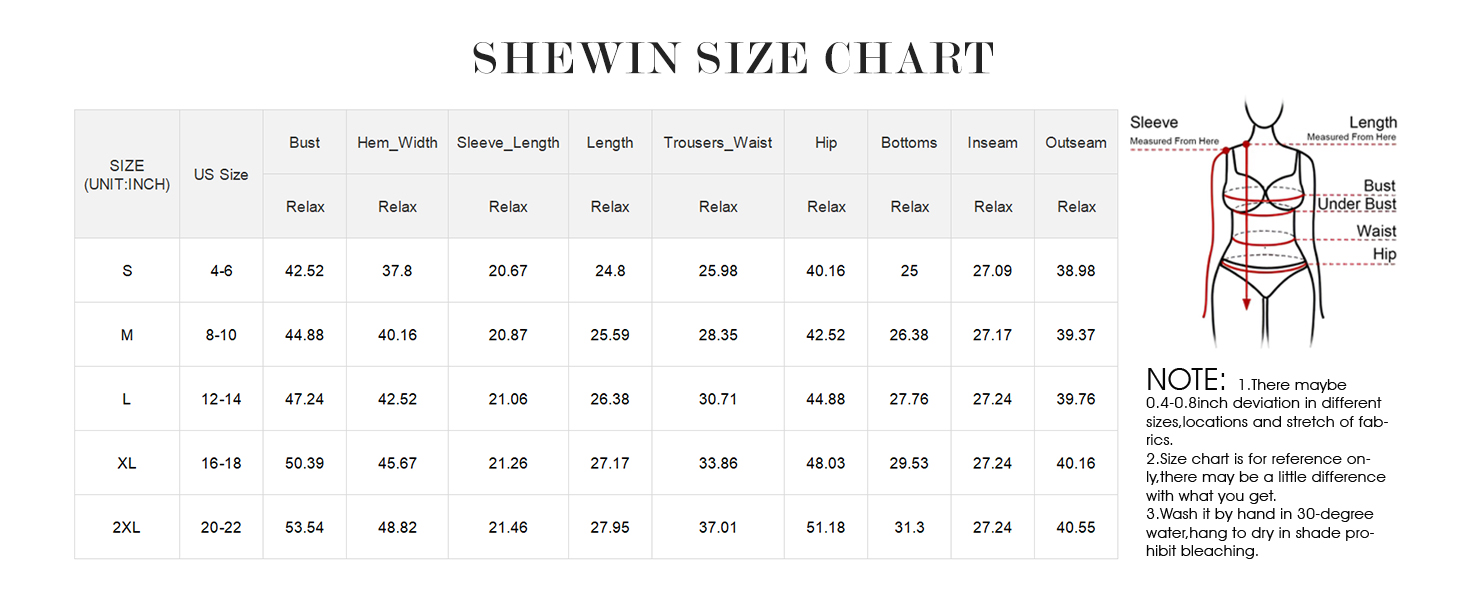Select the XL bust value 50.39
The width and height of the screenshot is (1464, 600).
[305, 463]
